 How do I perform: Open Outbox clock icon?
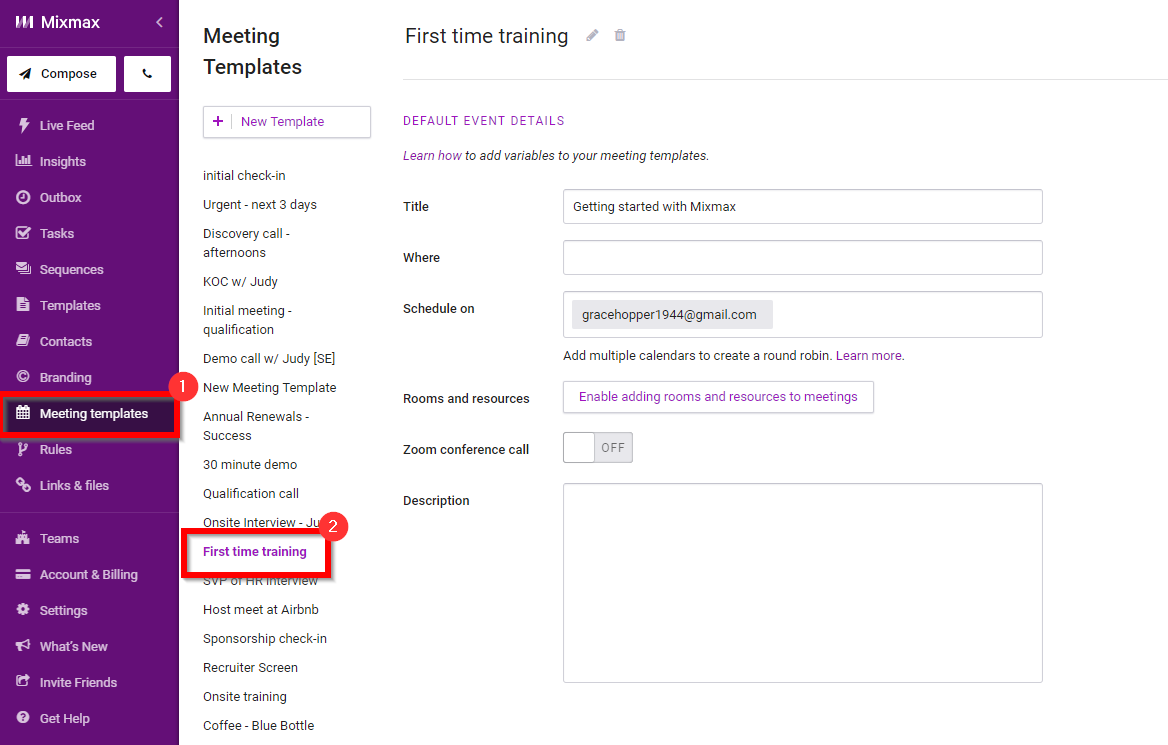click(24, 197)
